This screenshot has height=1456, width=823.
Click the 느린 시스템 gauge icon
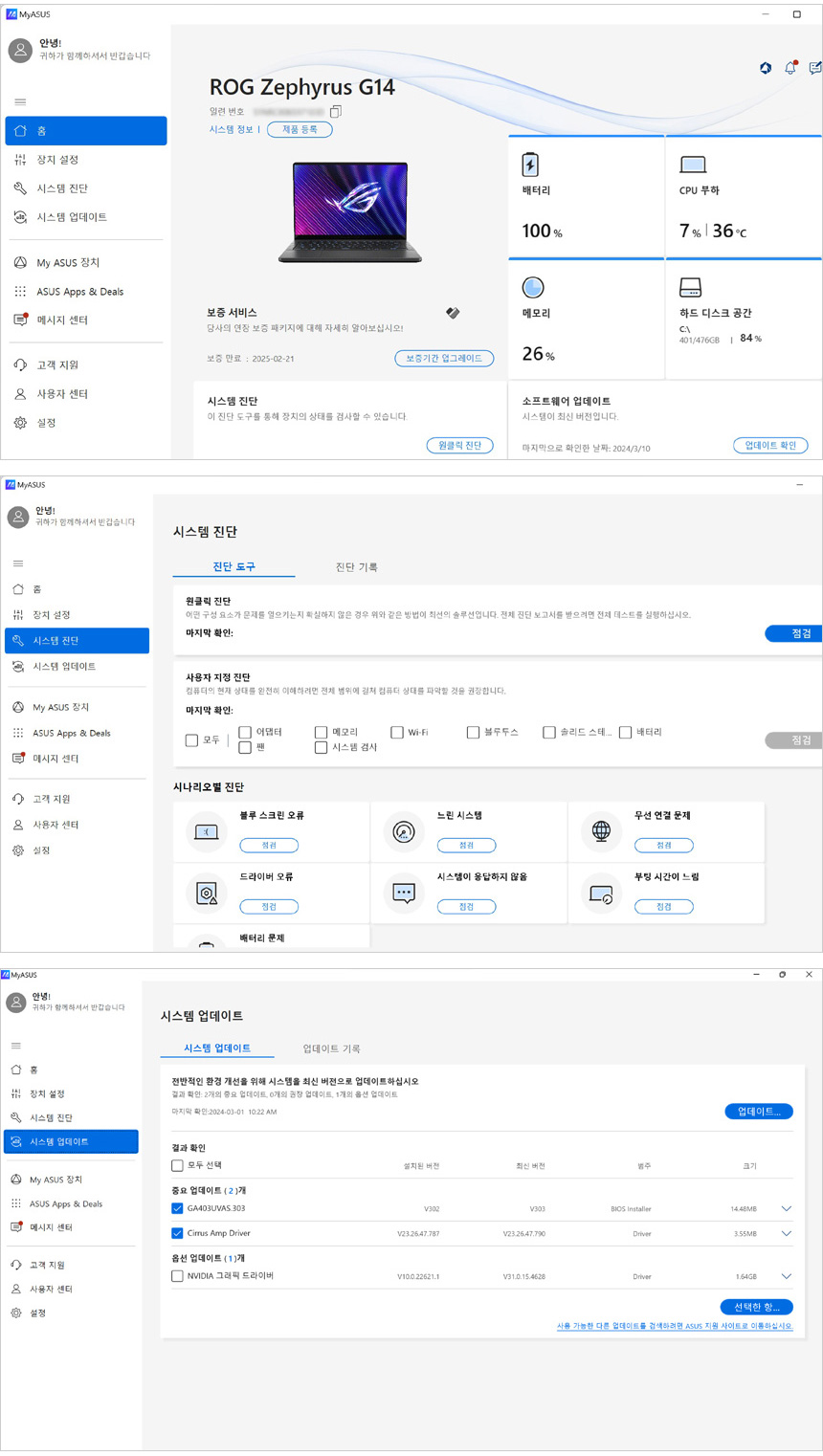coord(403,831)
